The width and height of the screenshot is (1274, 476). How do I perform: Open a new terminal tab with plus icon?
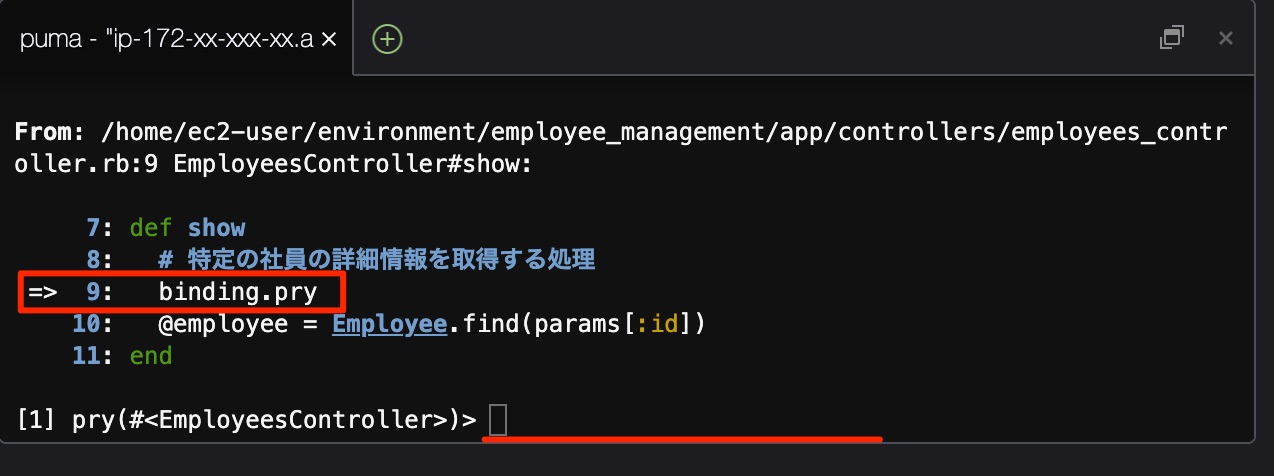pyautogui.click(x=387, y=39)
